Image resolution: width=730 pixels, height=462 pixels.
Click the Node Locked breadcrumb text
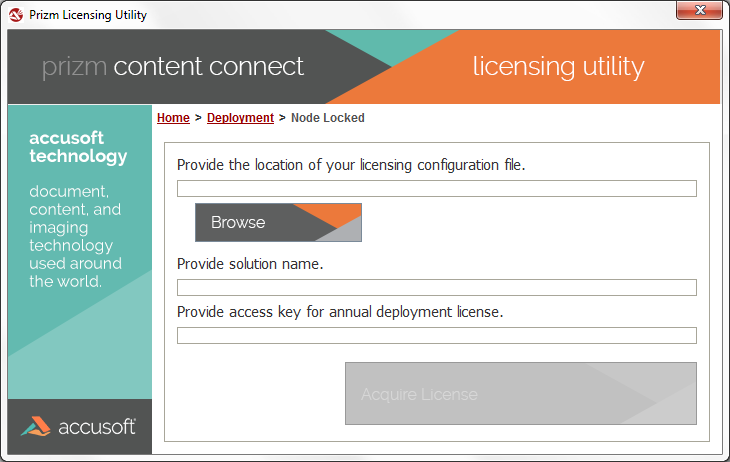click(x=327, y=118)
